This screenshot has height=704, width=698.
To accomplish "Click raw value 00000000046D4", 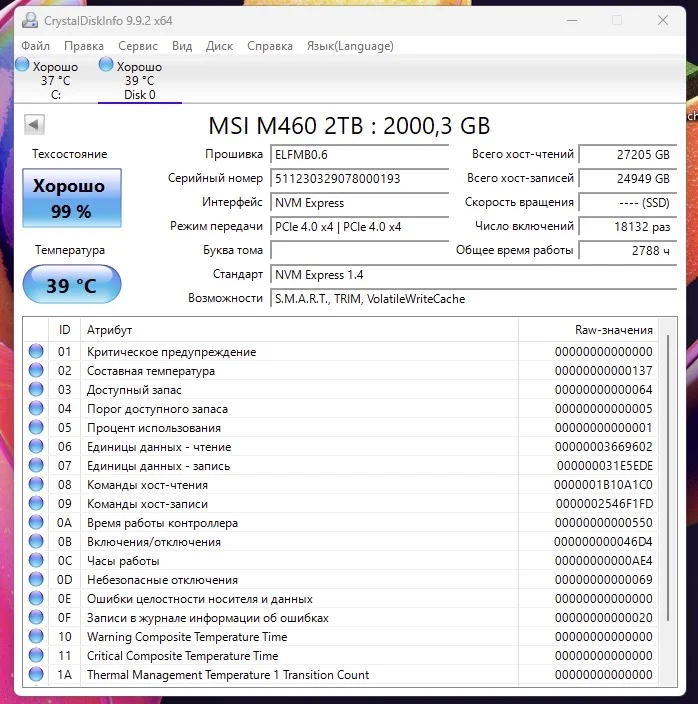I will [603, 541].
